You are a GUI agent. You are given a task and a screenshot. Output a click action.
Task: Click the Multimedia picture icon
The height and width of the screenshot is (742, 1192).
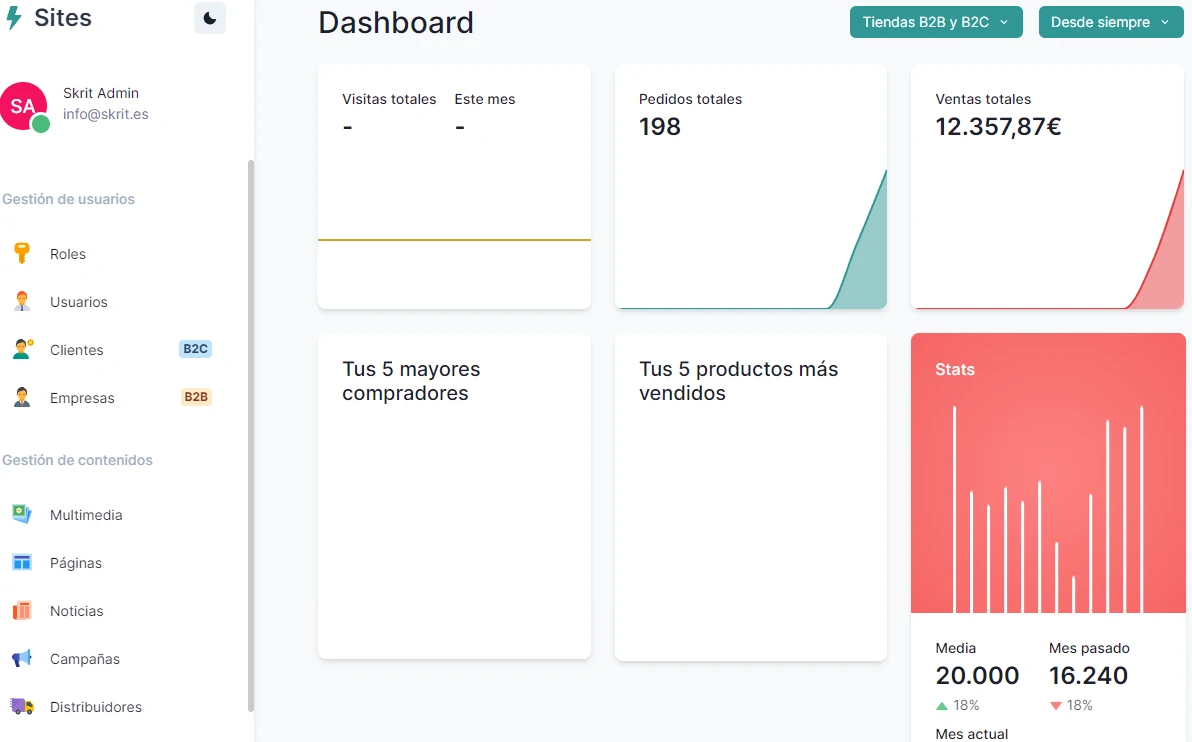[x=22, y=514]
